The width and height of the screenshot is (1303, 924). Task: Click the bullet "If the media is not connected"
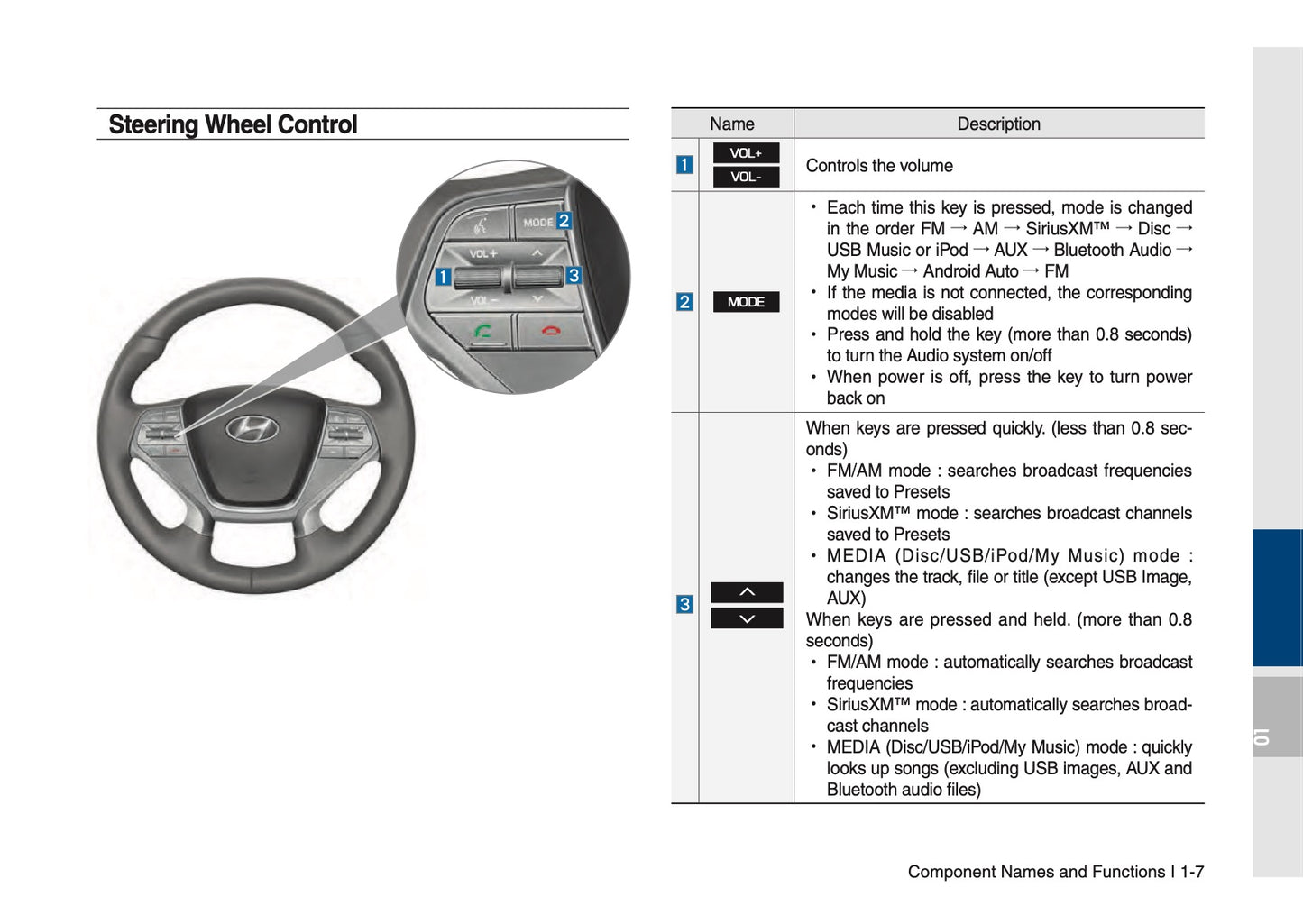[1009, 303]
